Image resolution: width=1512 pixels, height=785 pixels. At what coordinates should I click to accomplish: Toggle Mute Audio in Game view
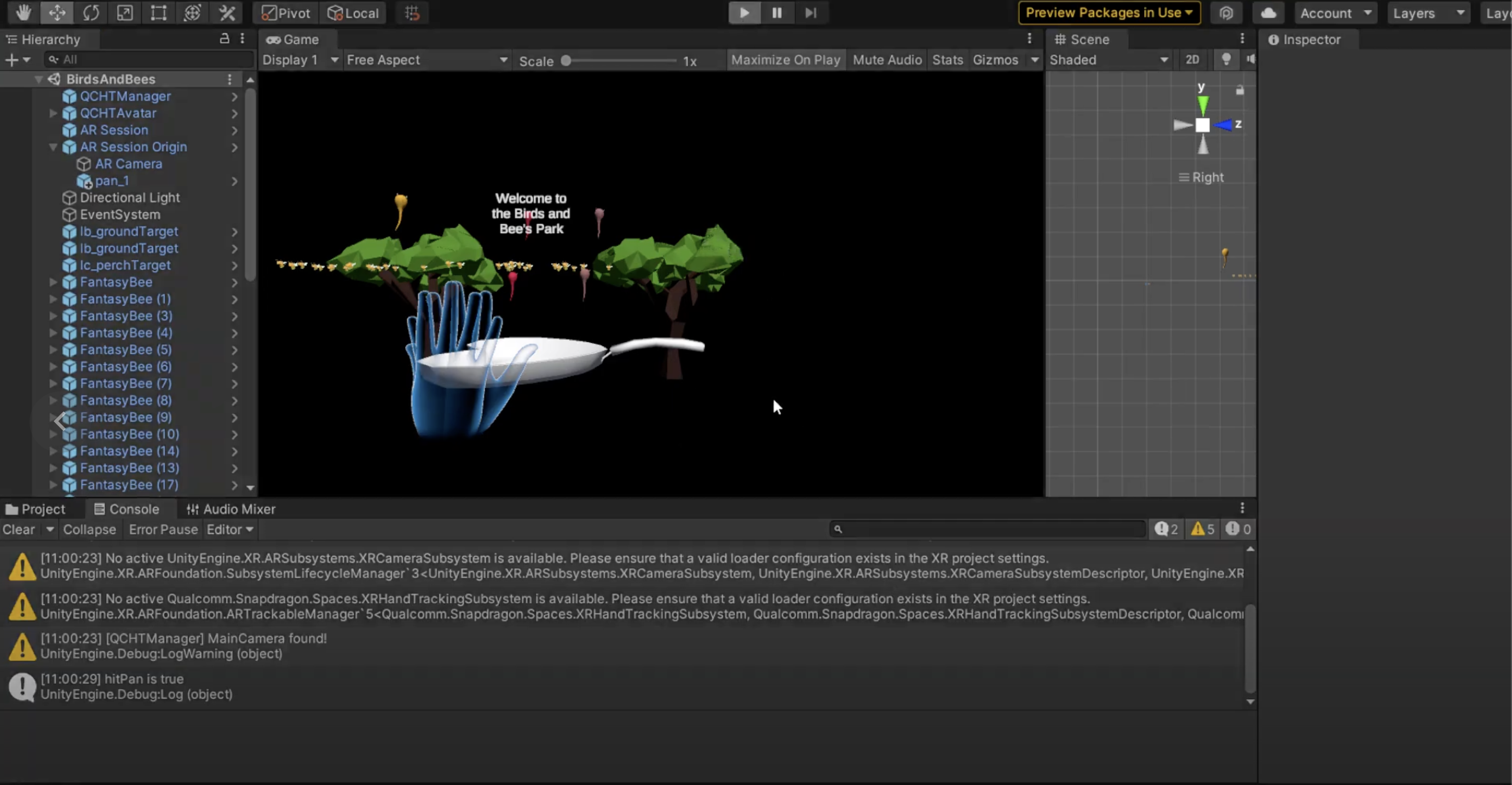coord(887,60)
